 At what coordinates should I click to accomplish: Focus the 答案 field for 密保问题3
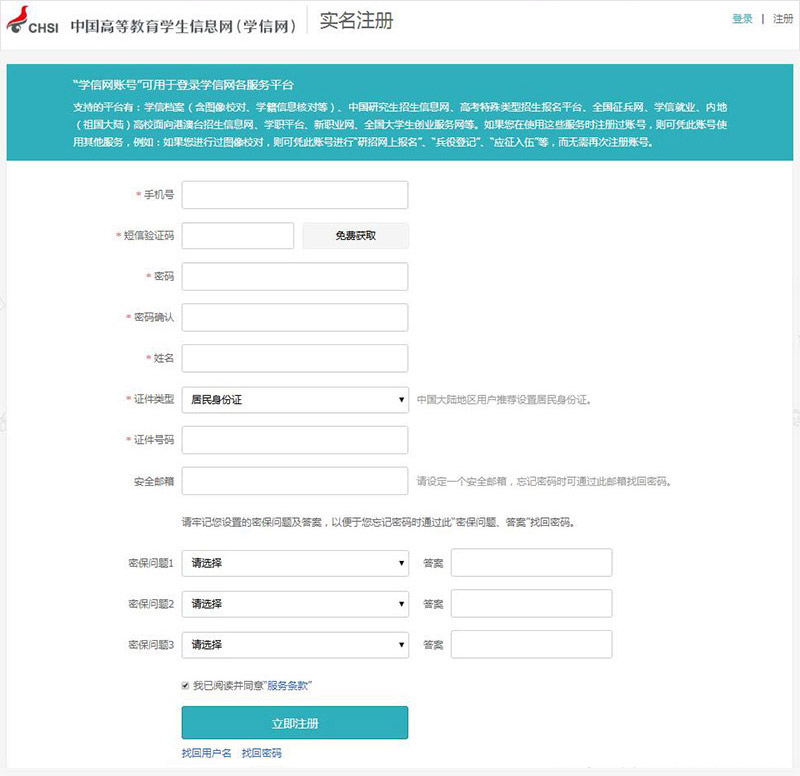(532, 644)
